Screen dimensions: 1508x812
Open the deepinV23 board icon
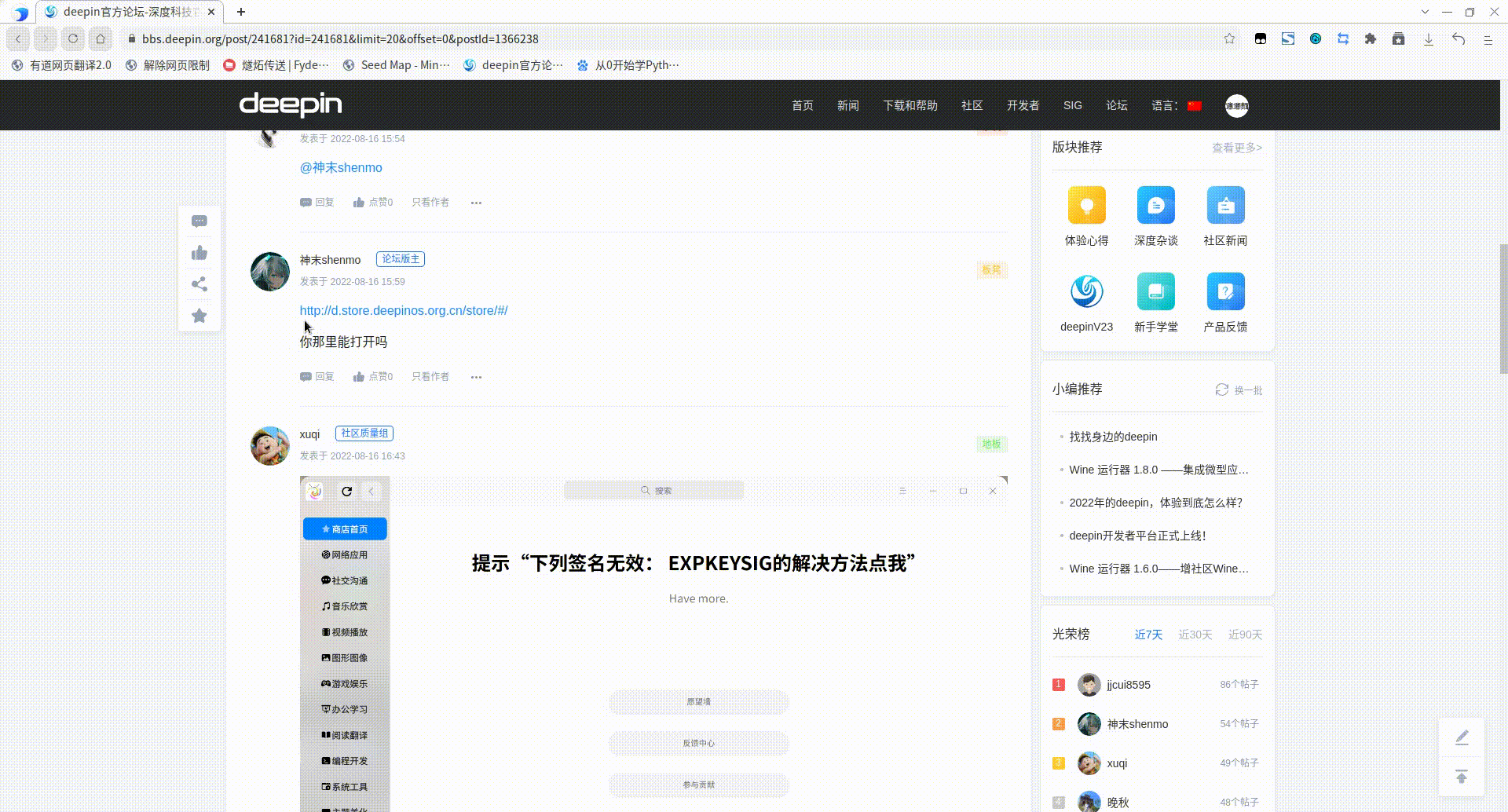tap(1086, 291)
